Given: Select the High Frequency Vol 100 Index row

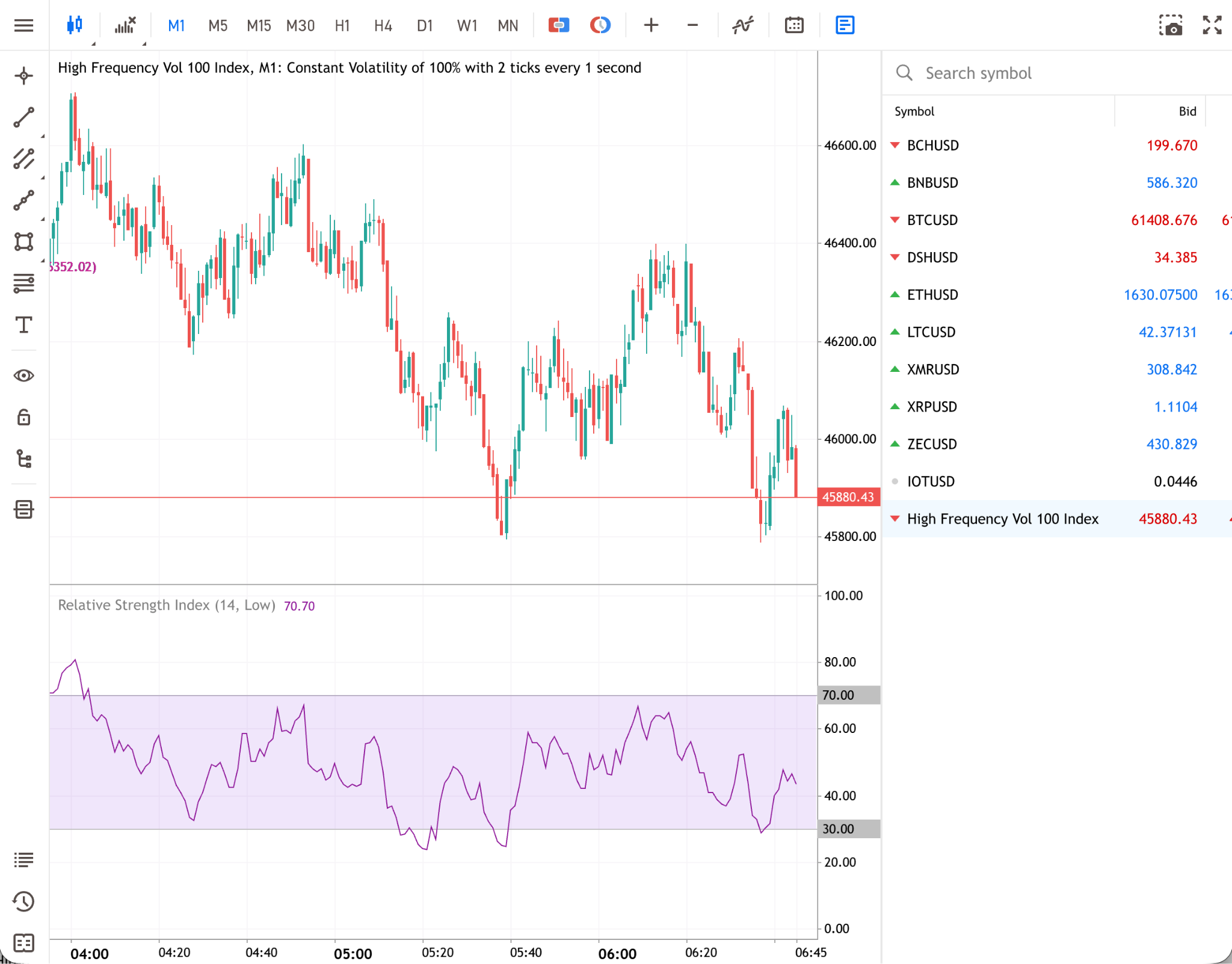Looking at the screenshot, I should click(1057, 519).
